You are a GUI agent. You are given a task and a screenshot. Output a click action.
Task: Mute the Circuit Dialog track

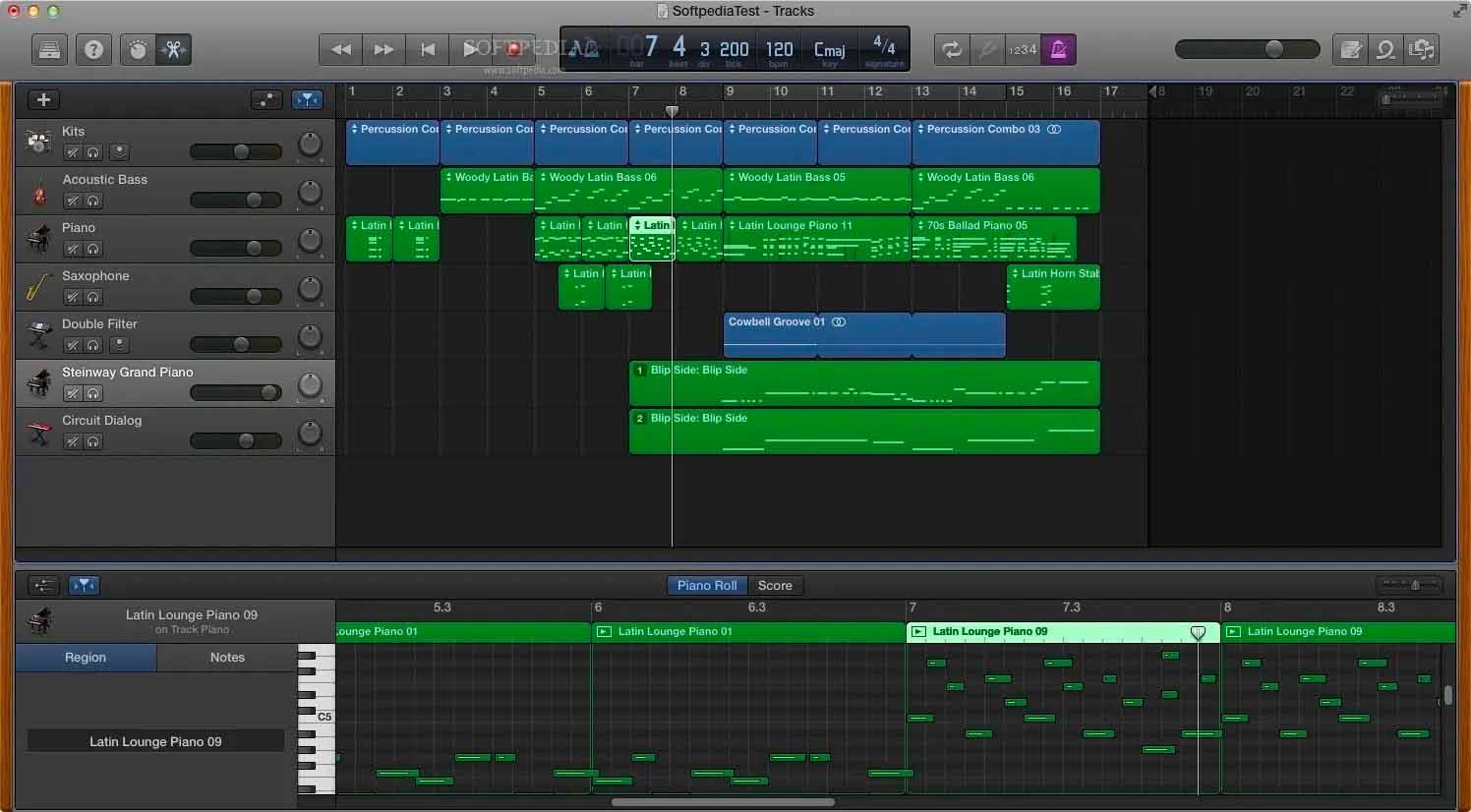pyautogui.click(x=72, y=441)
